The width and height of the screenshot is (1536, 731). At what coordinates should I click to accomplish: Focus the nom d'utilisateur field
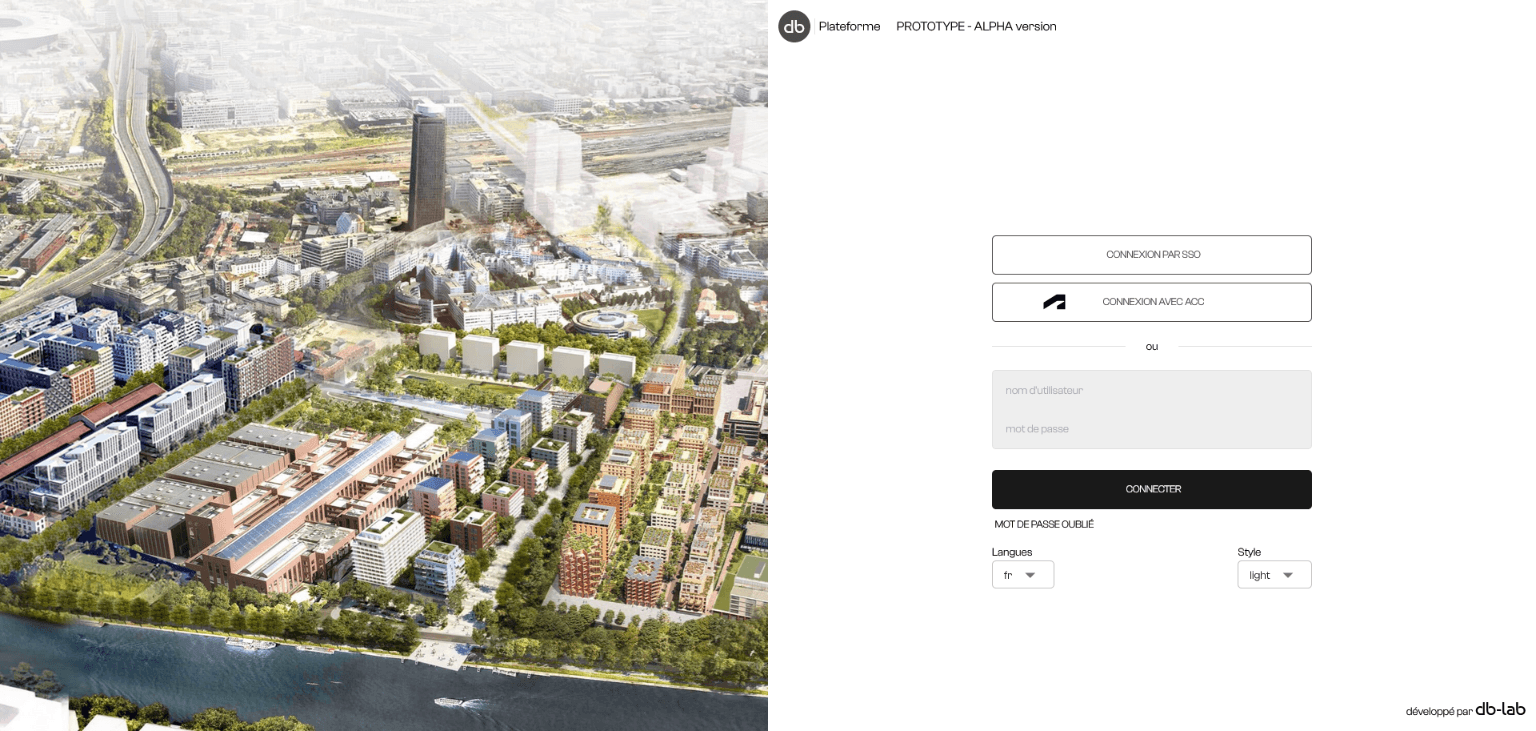coord(1151,390)
